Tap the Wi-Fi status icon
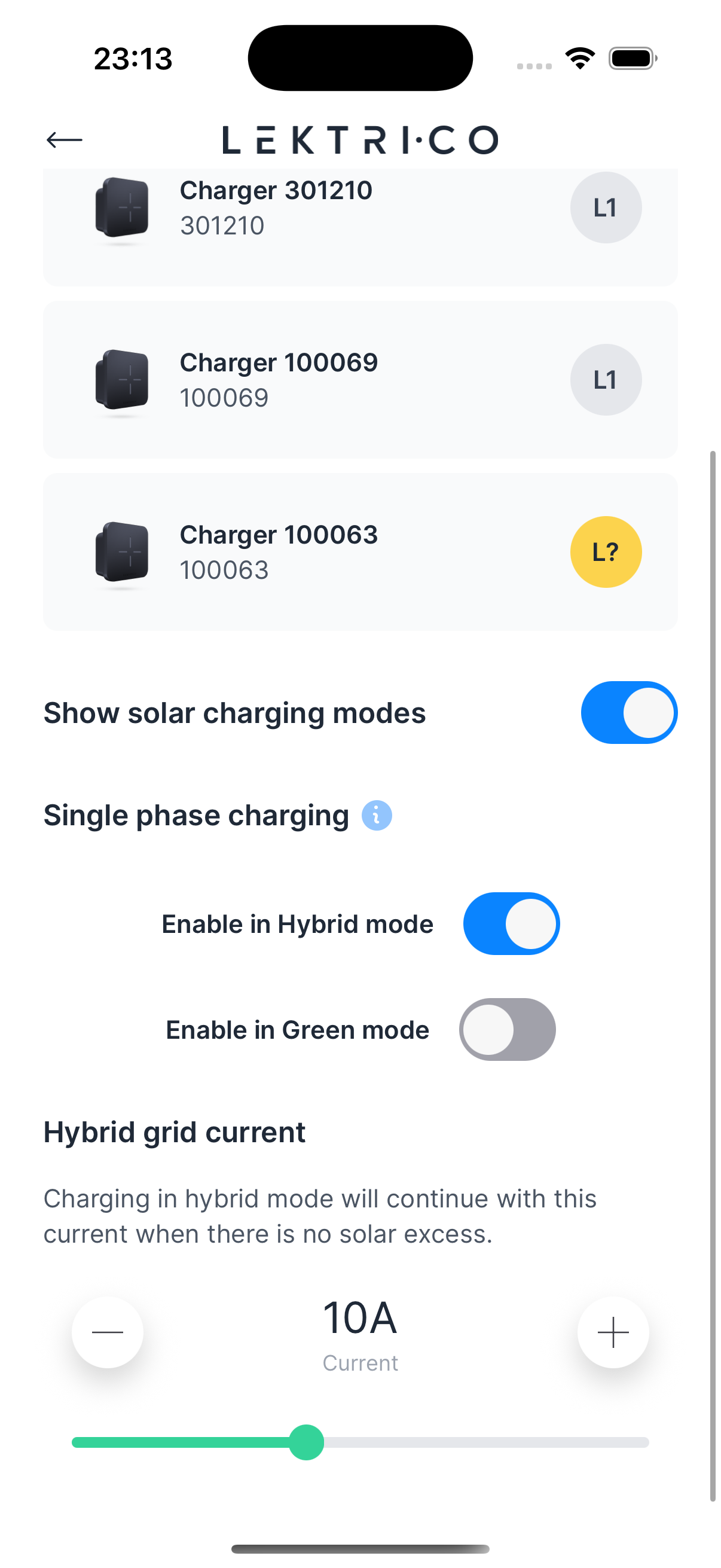 (580, 59)
